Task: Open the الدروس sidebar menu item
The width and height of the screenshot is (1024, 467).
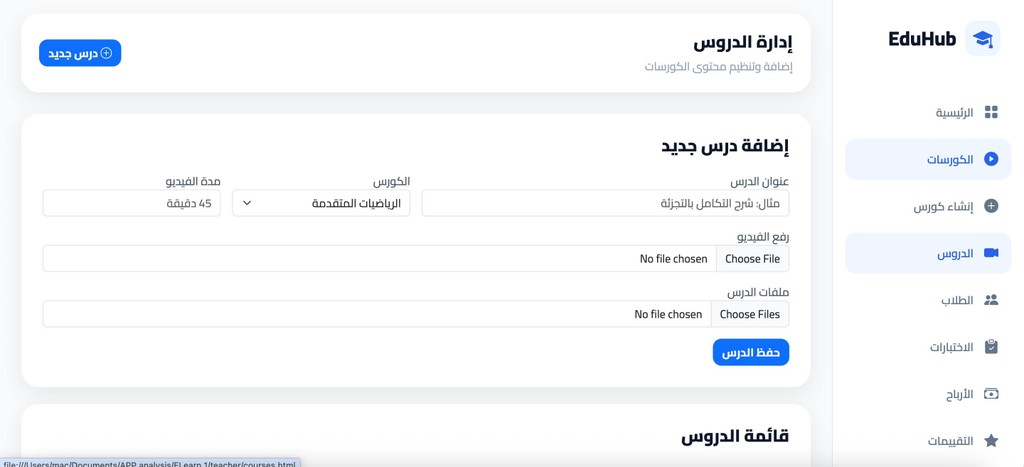Action: point(928,253)
